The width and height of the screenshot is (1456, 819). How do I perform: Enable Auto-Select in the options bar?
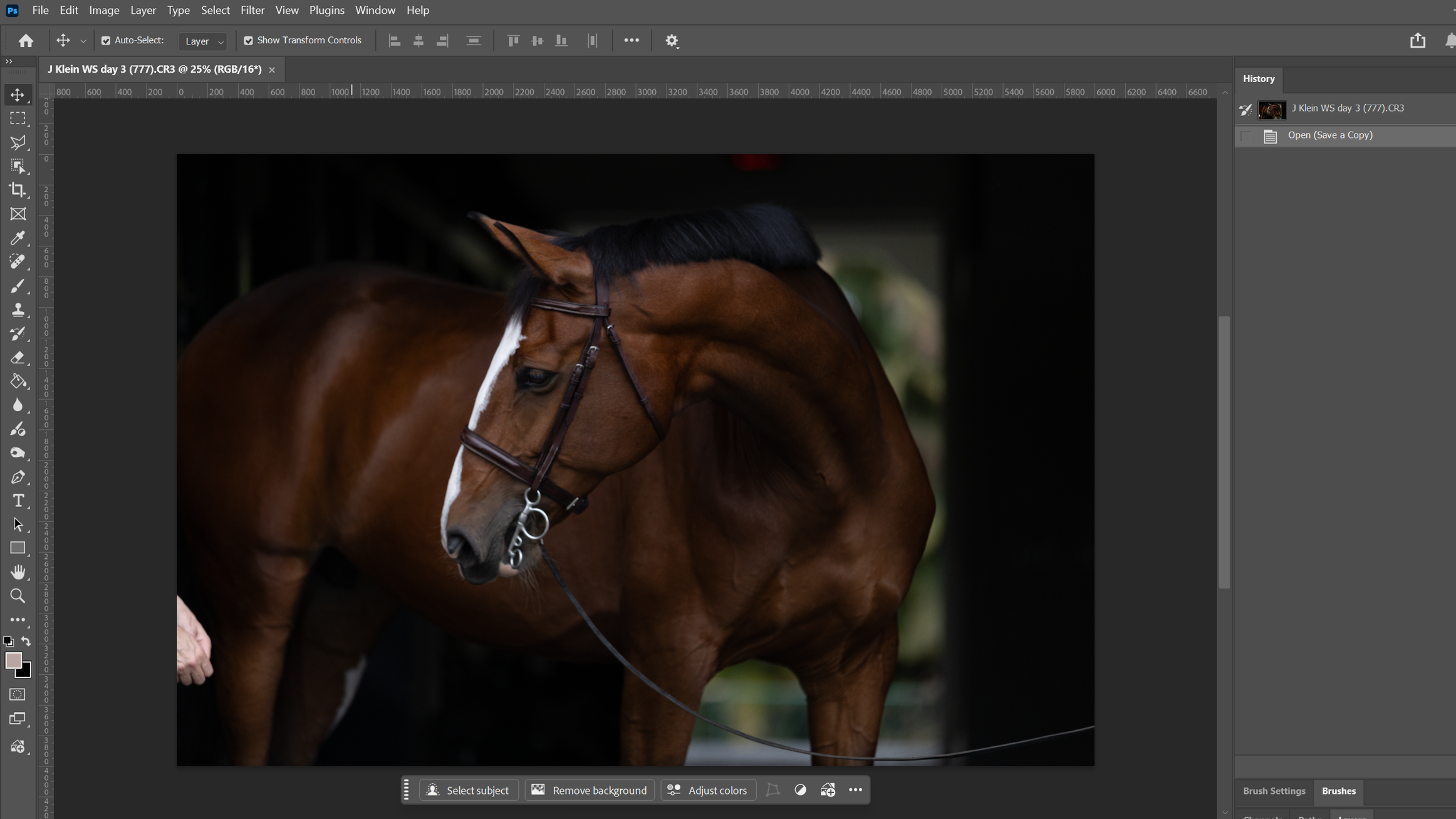[107, 40]
